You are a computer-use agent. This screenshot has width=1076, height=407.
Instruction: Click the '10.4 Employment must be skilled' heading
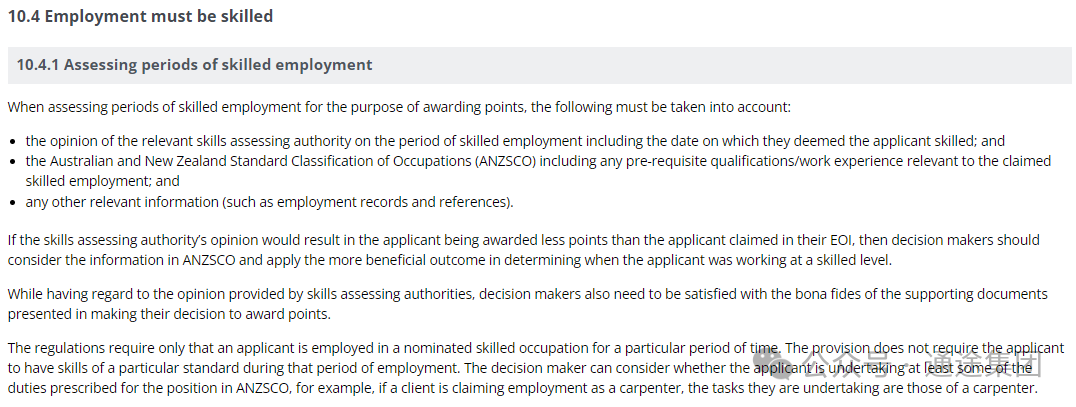(140, 16)
